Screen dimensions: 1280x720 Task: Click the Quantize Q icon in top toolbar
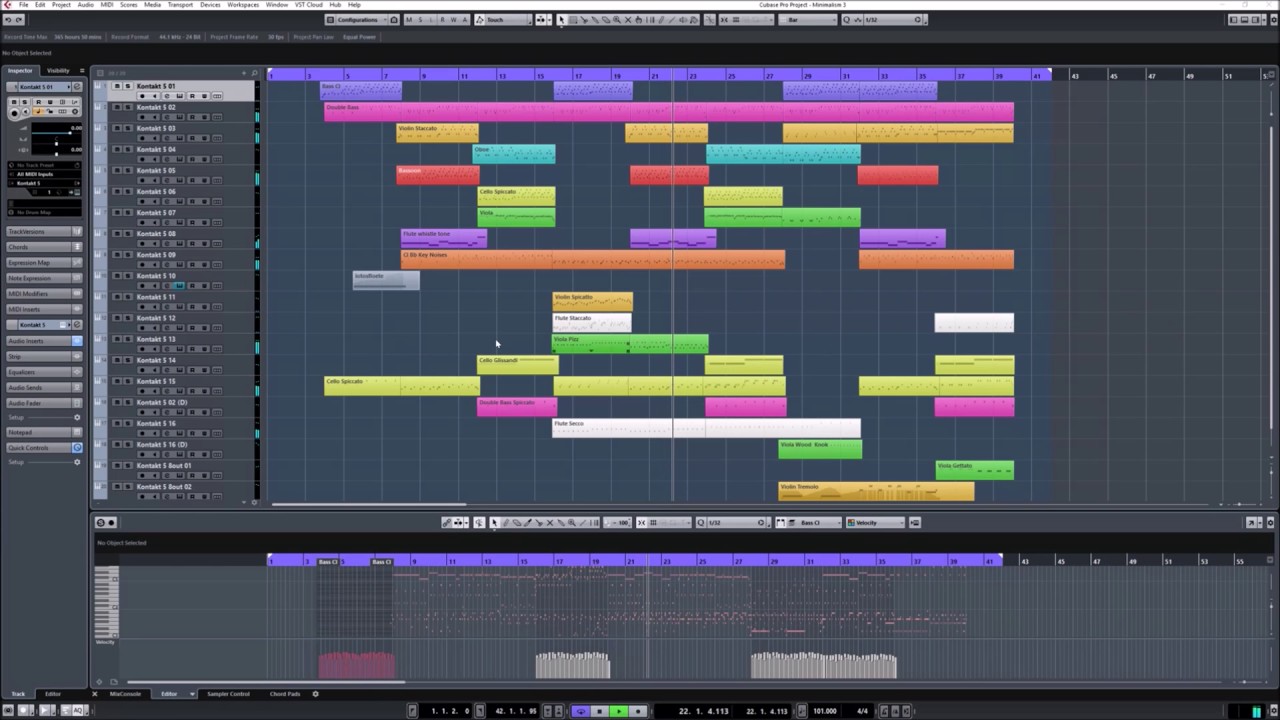847,20
